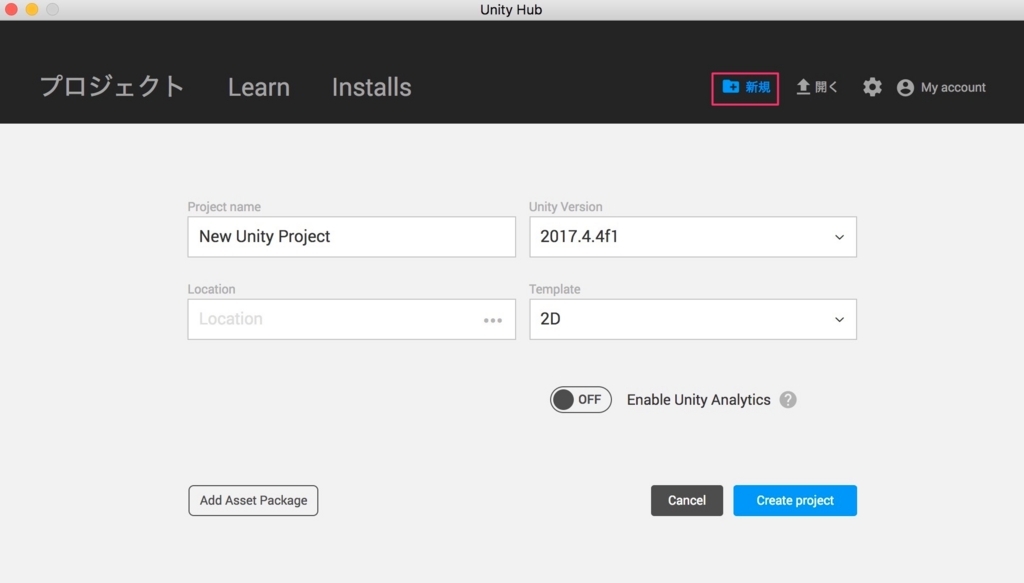Click the My account avatar icon
The height and width of the screenshot is (583, 1024).
point(905,87)
